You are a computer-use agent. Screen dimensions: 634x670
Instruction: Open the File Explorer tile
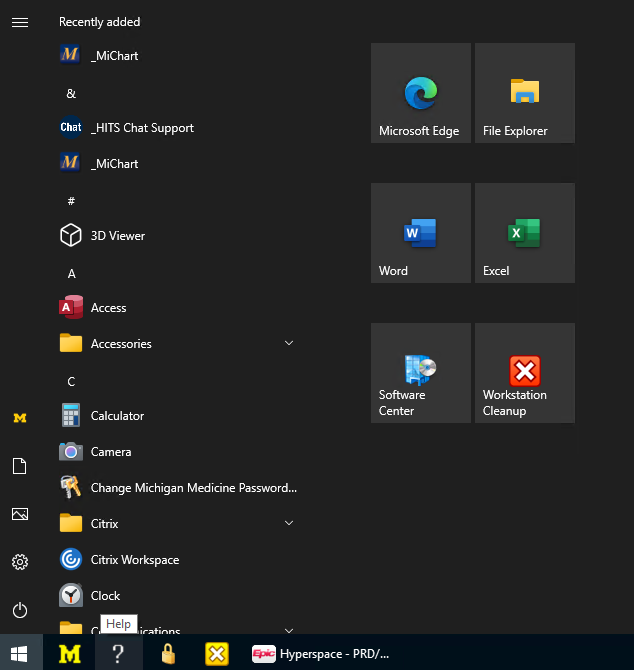click(525, 93)
